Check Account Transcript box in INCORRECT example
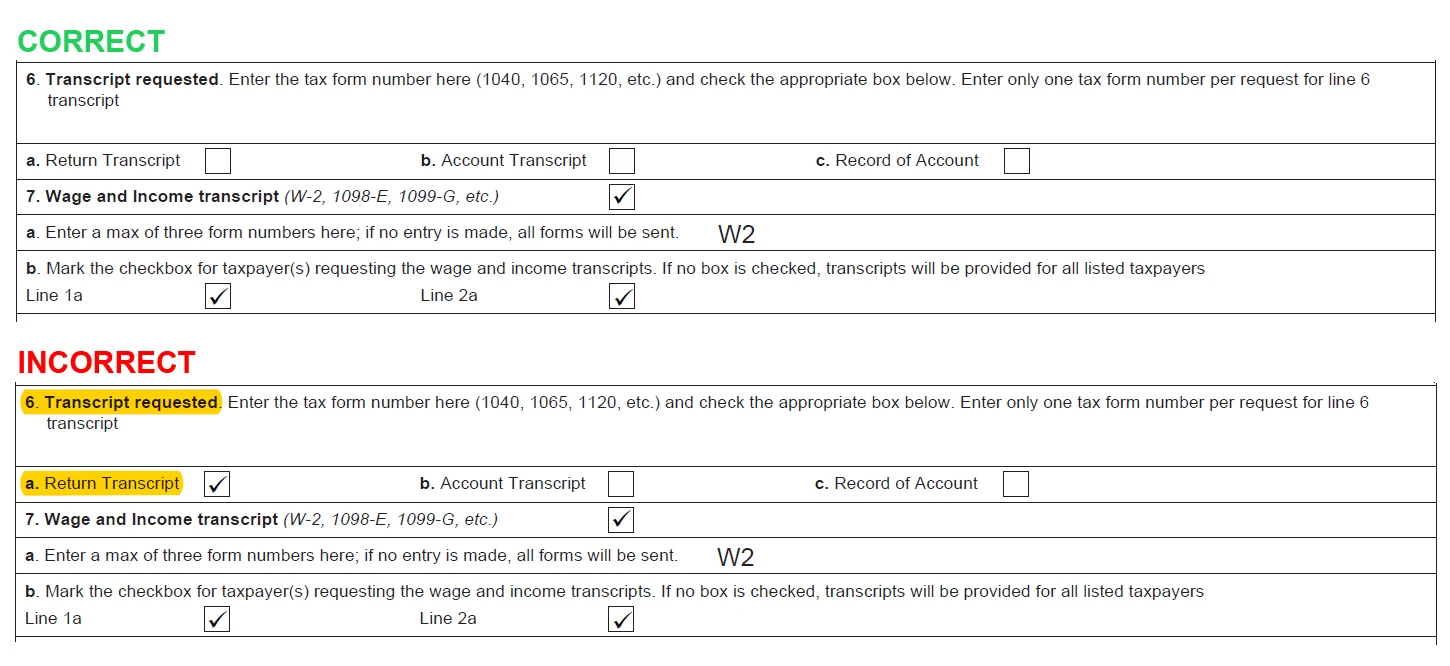The image size is (1450, 666). point(621,484)
